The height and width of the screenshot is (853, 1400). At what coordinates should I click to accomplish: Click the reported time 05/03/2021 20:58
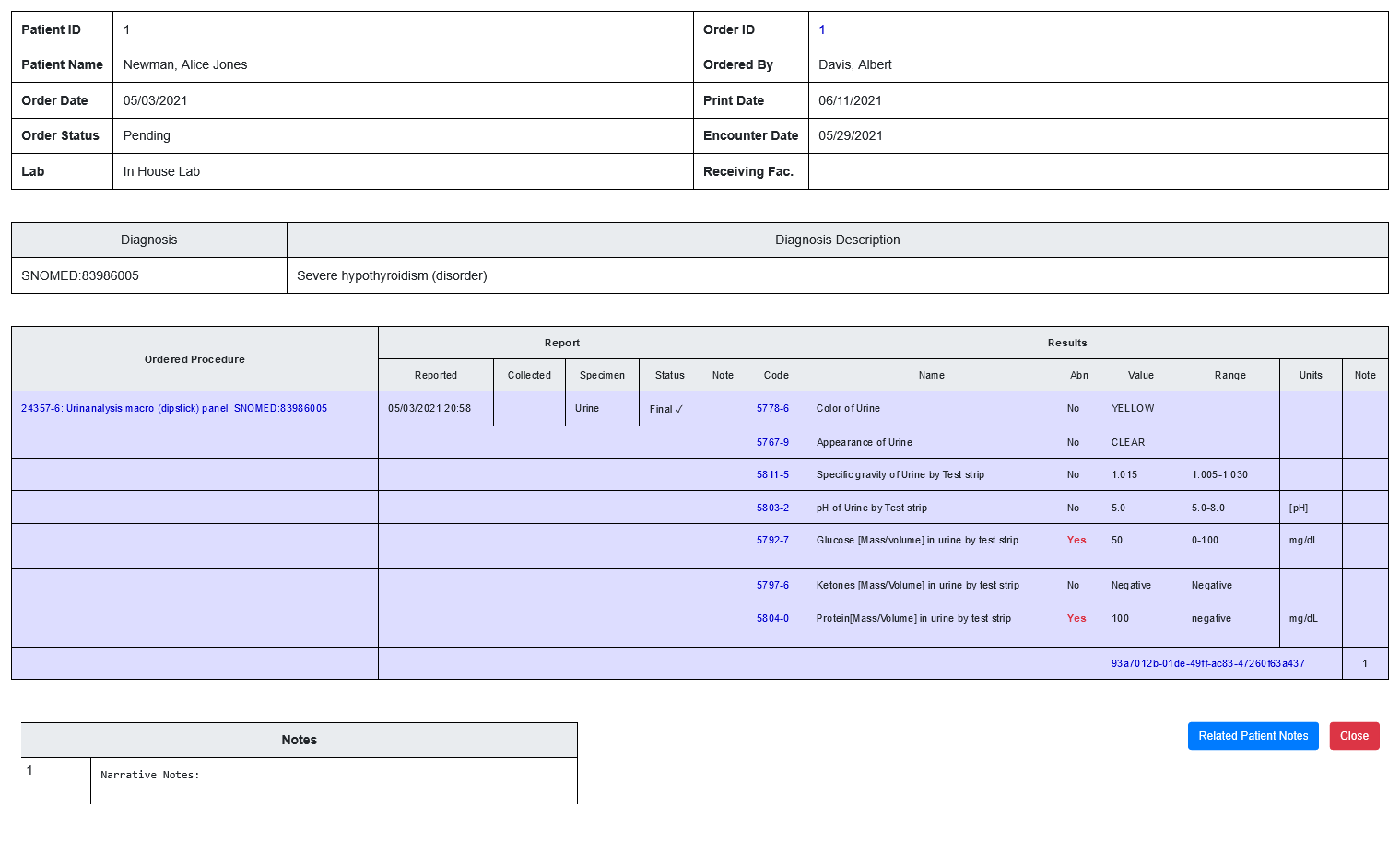pos(429,408)
